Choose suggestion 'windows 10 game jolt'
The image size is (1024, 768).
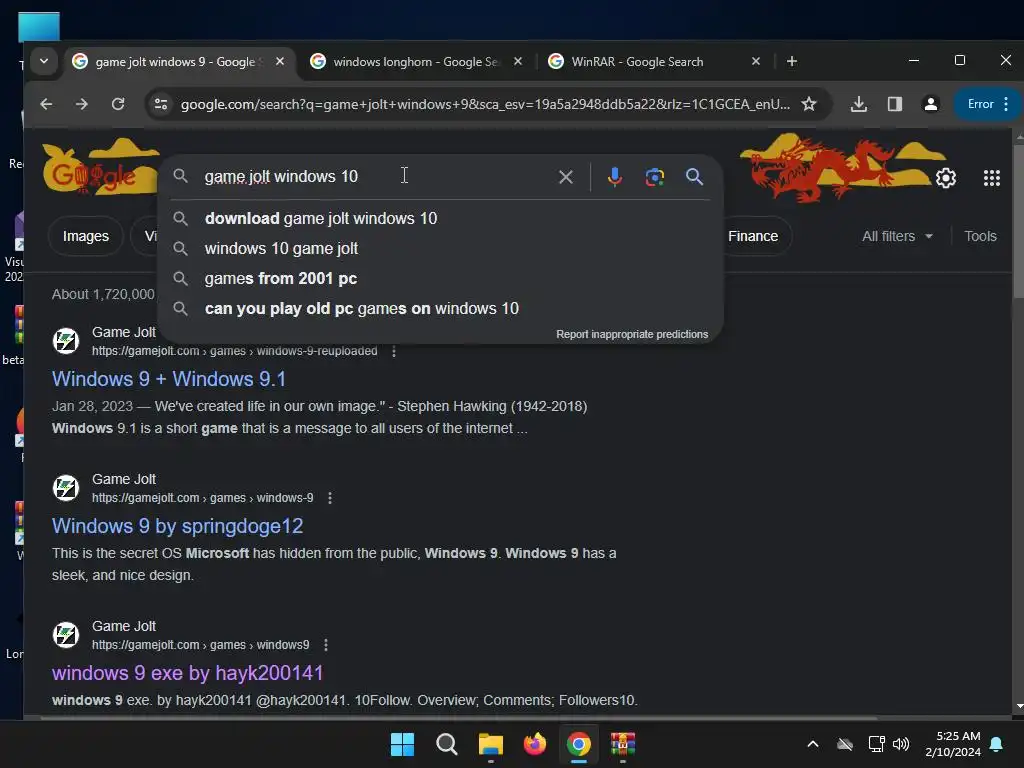tap(441, 248)
